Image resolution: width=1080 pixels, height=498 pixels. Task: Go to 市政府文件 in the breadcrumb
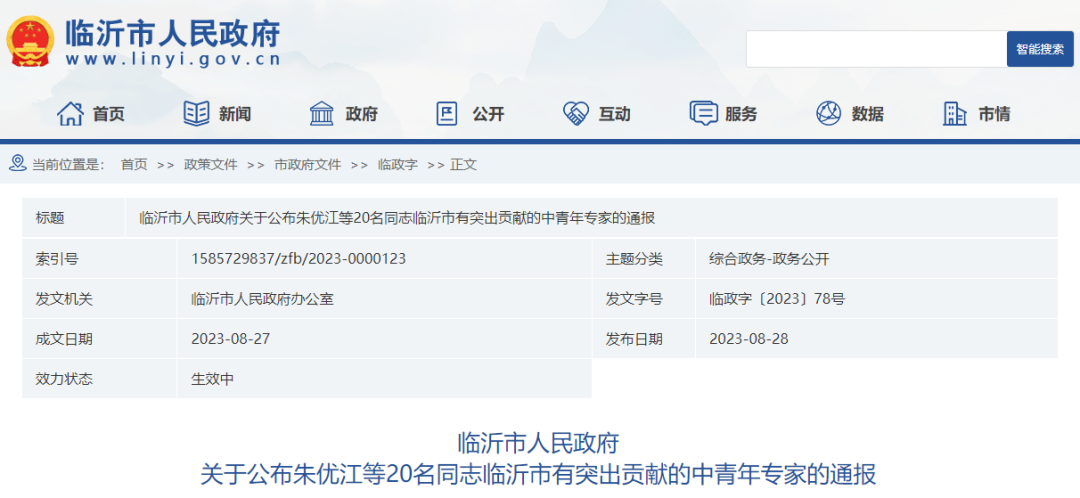point(308,165)
